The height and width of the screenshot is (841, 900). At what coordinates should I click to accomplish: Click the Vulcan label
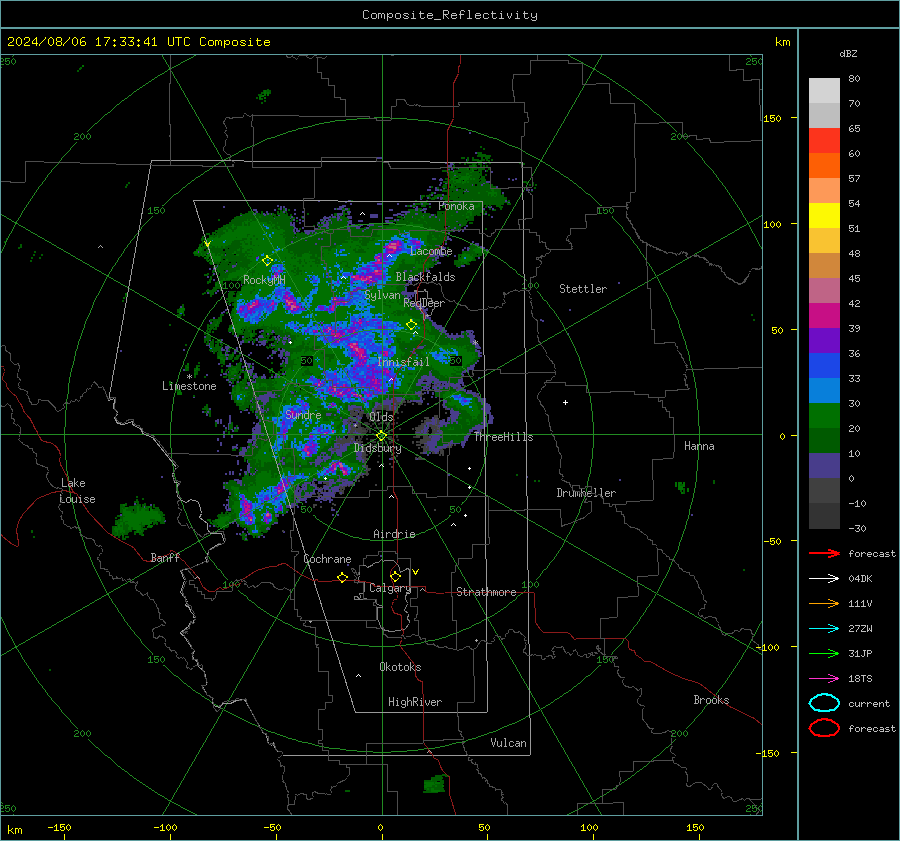[509, 743]
